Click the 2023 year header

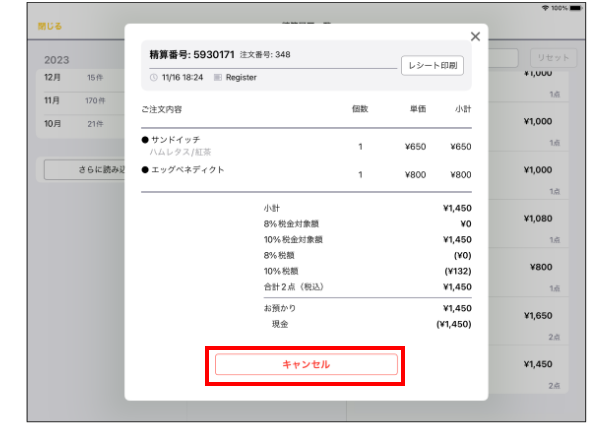pyautogui.click(x=57, y=59)
